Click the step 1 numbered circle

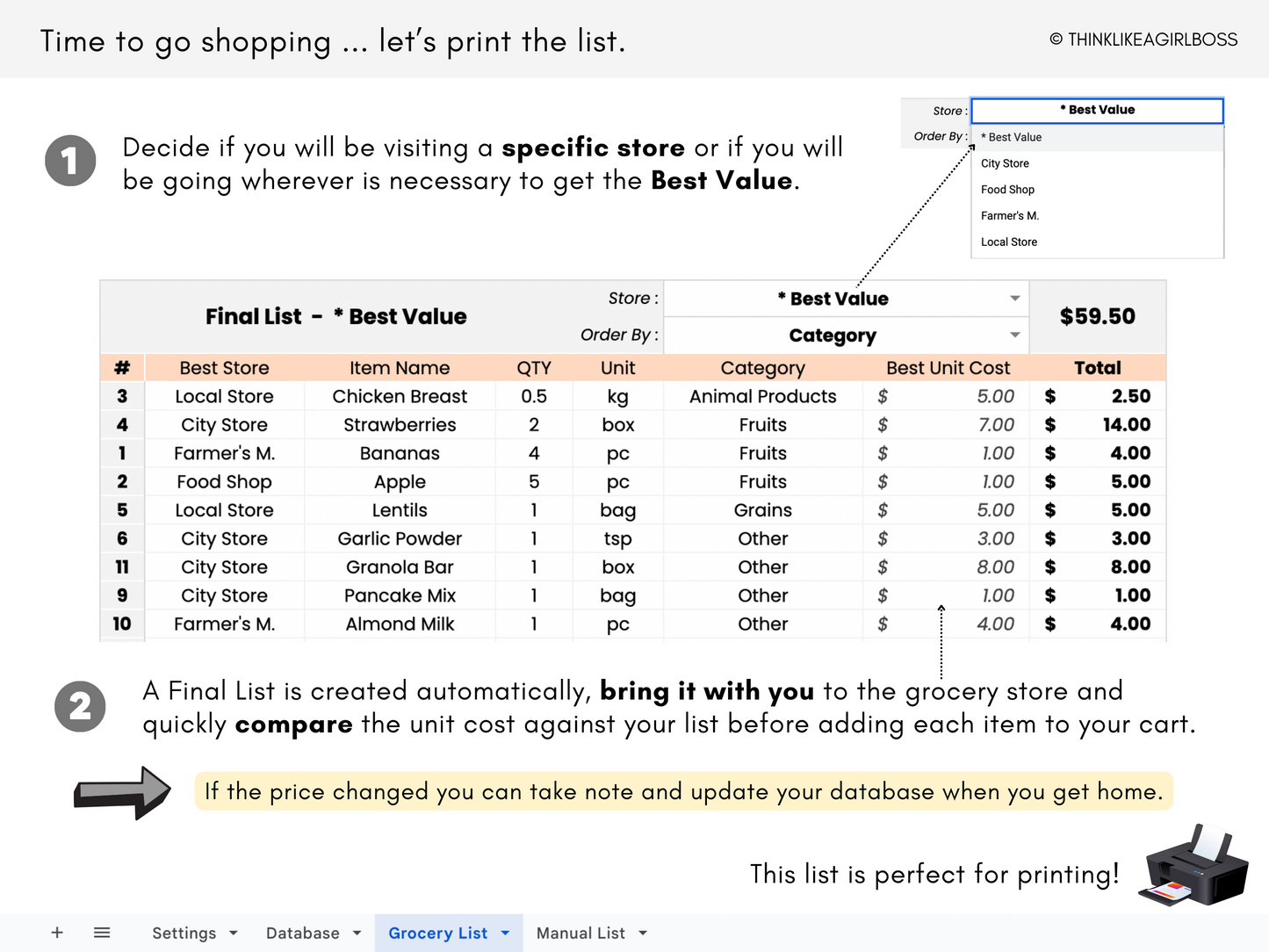tap(69, 160)
